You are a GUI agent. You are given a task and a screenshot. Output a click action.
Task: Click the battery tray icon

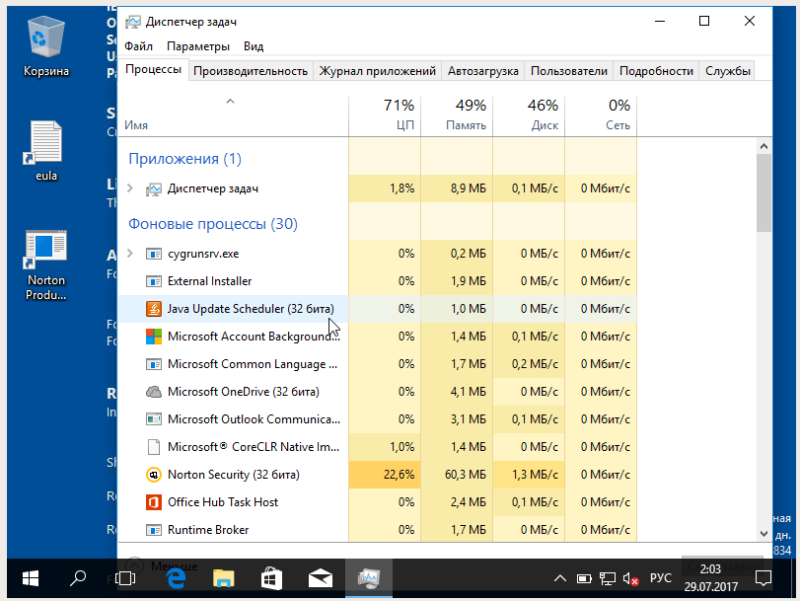coord(584,579)
